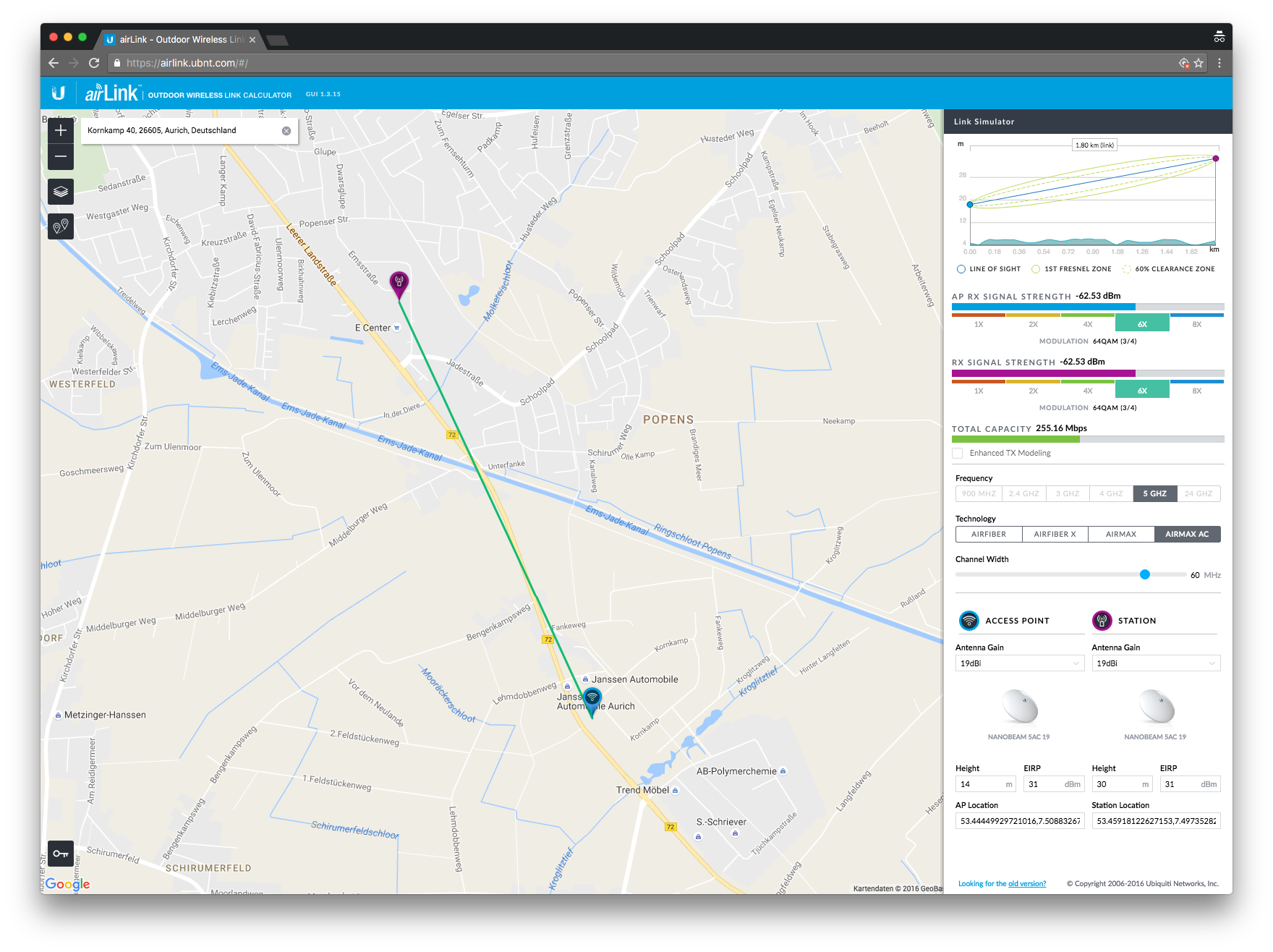
Task: Open the Chrome three-dot menu
Action: pyautogui.click(x=1219, y=63)
